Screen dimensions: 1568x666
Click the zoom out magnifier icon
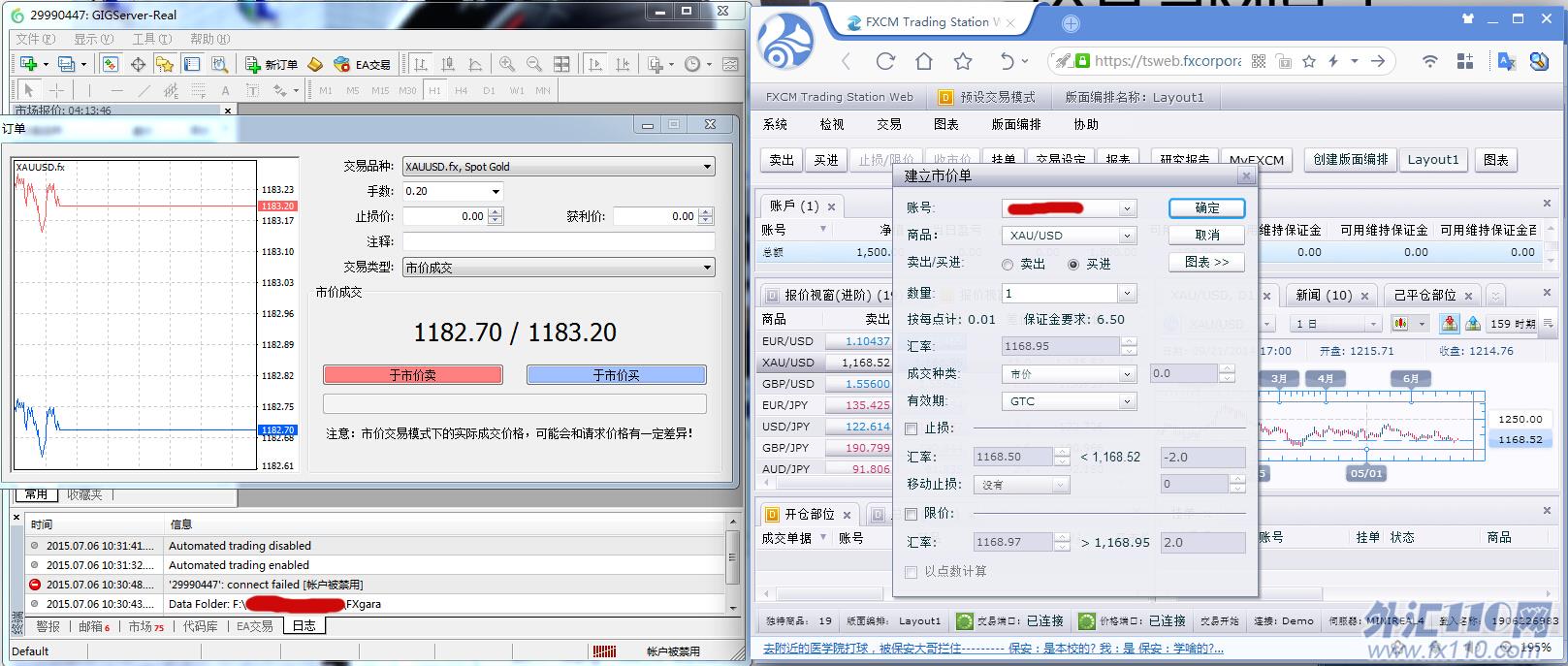[x=534, y=64]
